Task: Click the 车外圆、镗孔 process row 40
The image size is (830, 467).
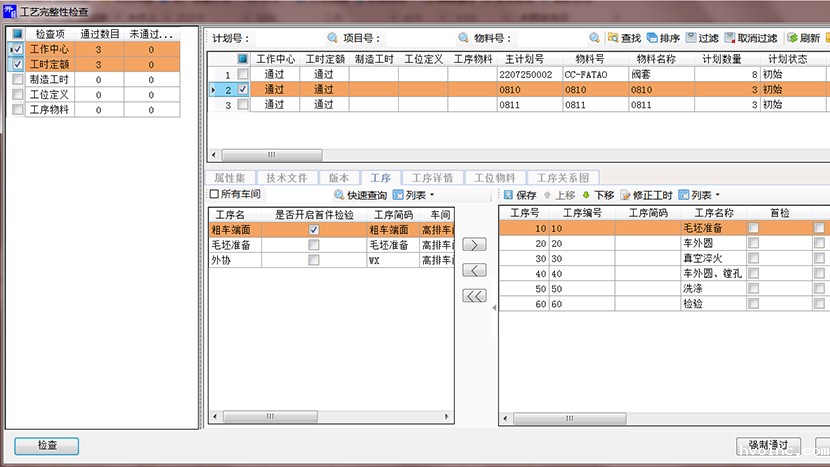Action: tap(664, 274)
